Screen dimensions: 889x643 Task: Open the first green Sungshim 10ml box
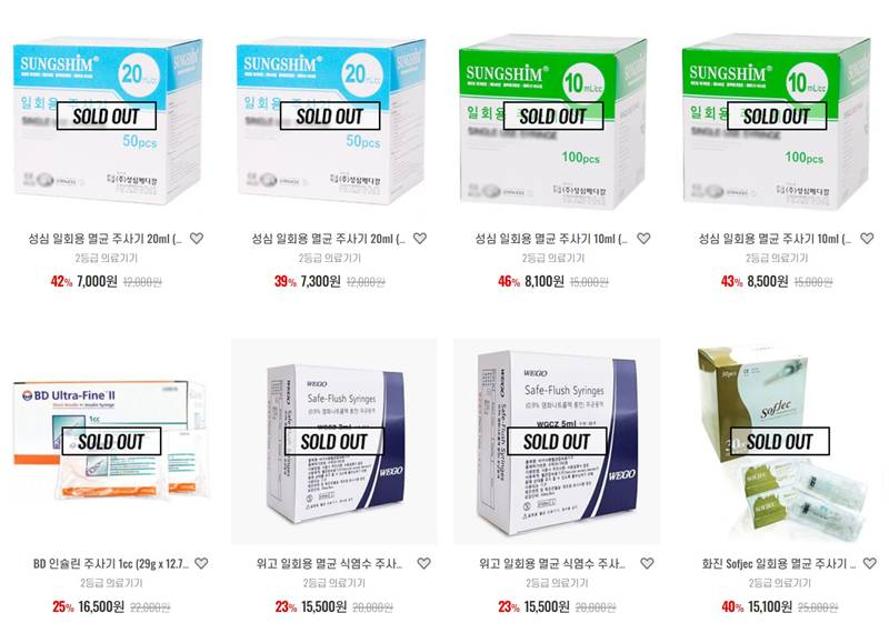point(553,120)
